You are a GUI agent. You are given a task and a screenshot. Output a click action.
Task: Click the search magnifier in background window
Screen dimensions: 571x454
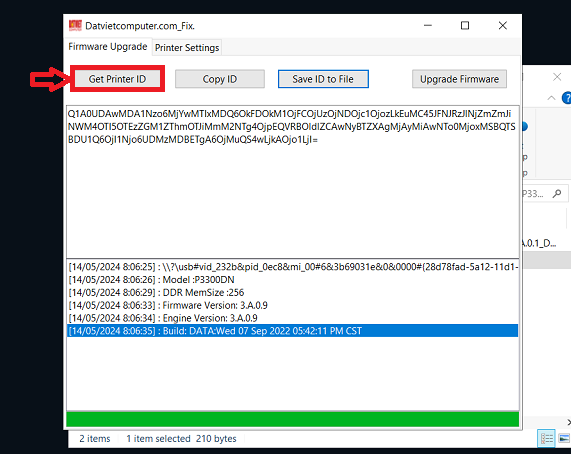point(556,194)
